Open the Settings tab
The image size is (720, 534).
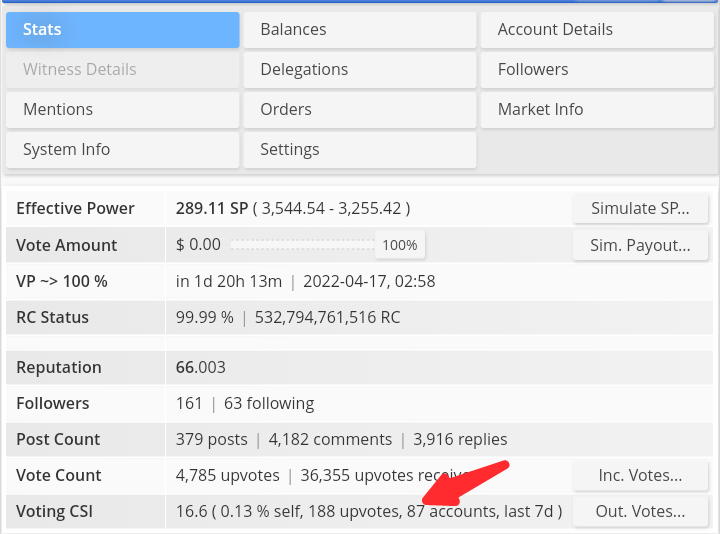(360, 150)
